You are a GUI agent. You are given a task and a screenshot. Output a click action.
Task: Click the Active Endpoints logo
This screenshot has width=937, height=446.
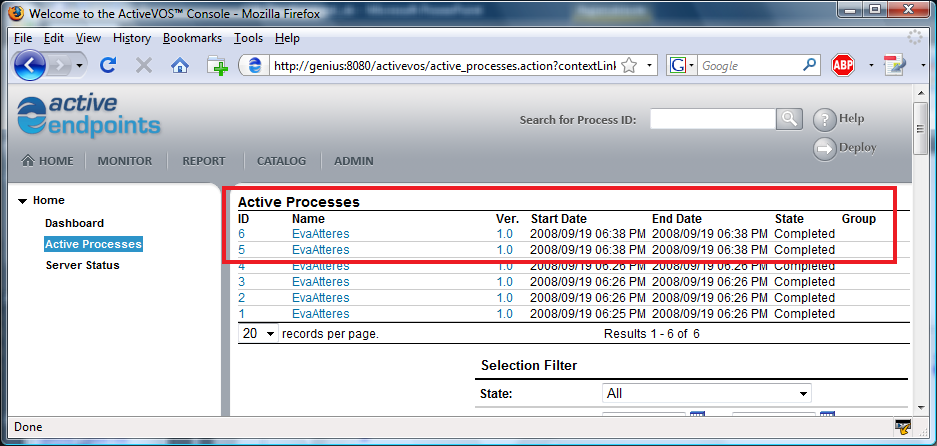tap(89, 116)
